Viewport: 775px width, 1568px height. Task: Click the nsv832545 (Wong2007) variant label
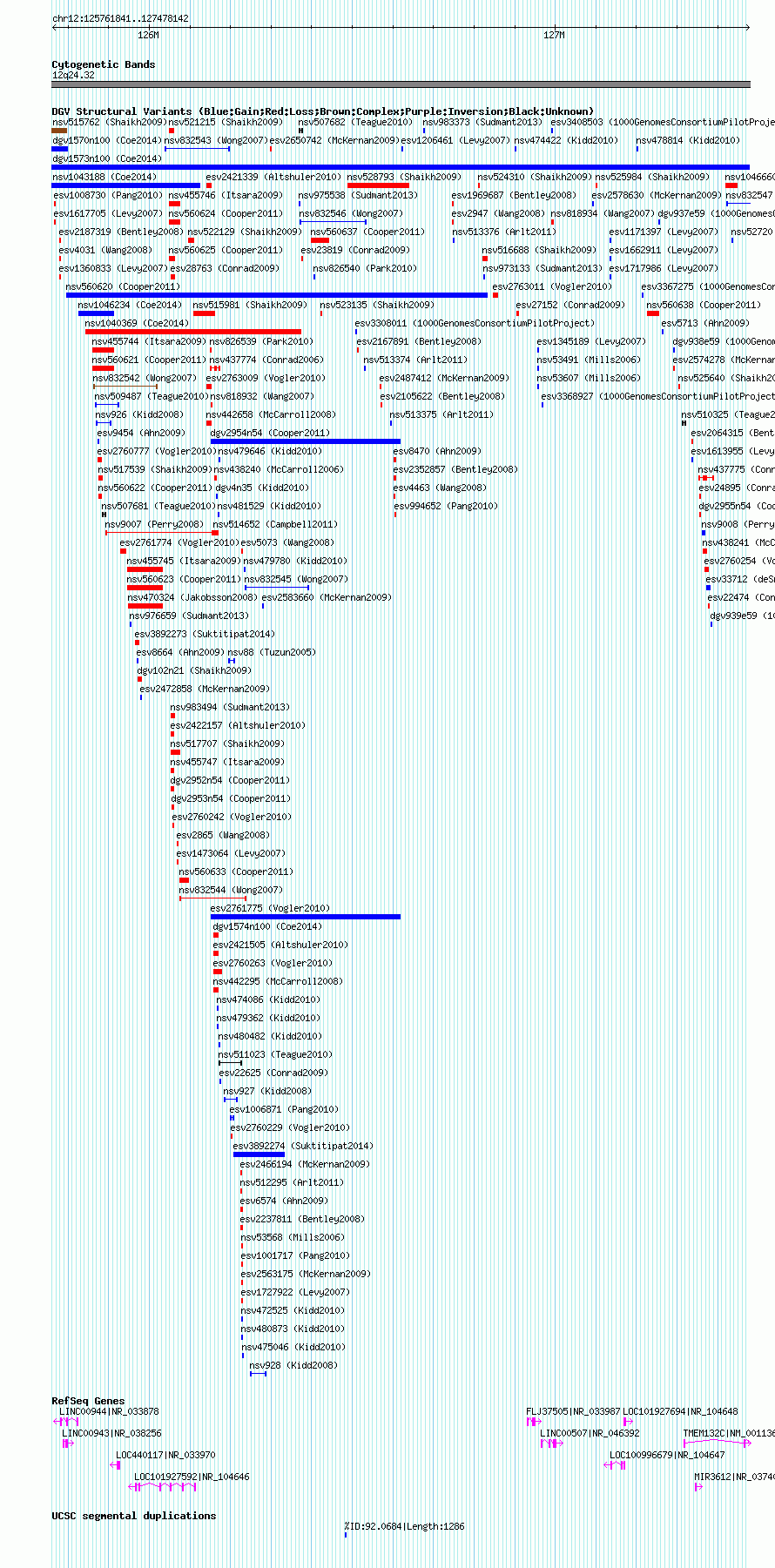(x=296, y=579)
